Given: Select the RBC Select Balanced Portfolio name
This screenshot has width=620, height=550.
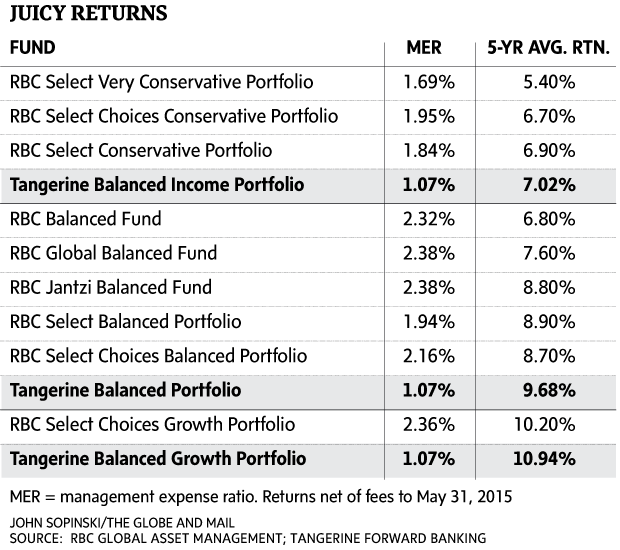Looking at the screenshot, I should 125,322.
